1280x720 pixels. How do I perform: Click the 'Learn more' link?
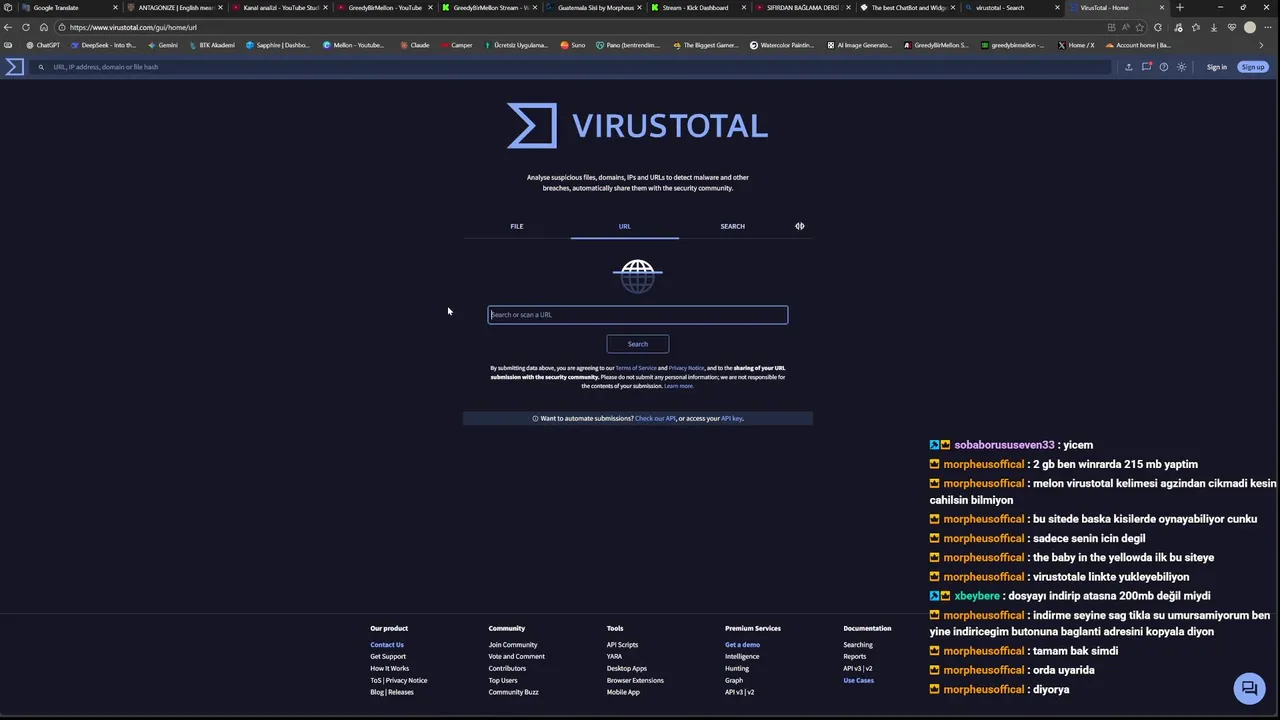(678, 386)
